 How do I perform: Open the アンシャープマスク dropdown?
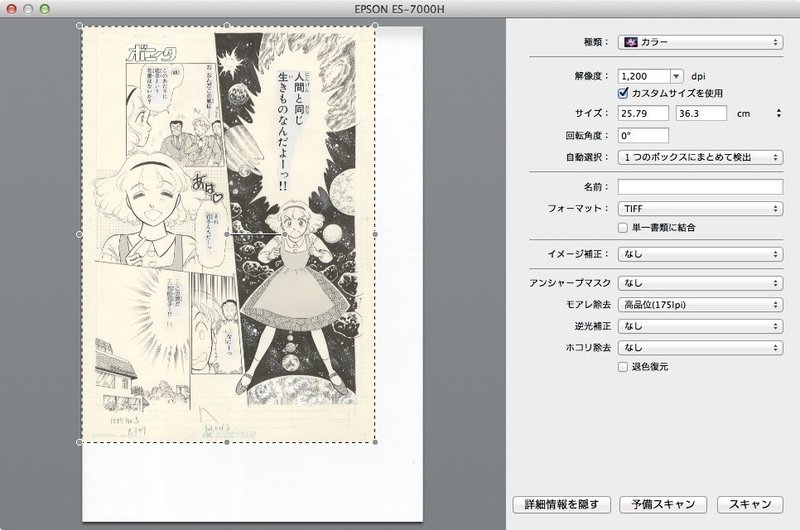700,283
